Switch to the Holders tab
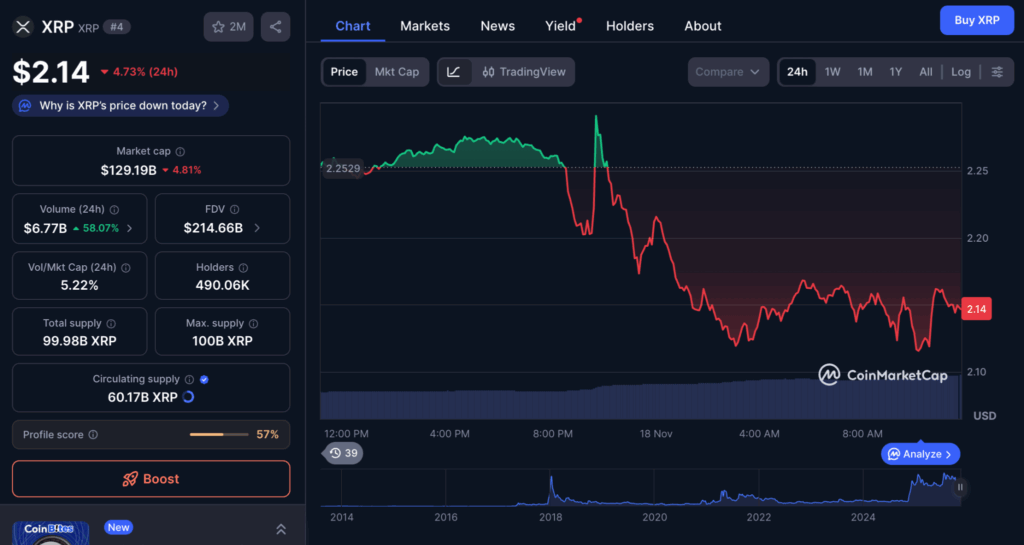This screenshot has width=1024, height=545. [630, 26]
